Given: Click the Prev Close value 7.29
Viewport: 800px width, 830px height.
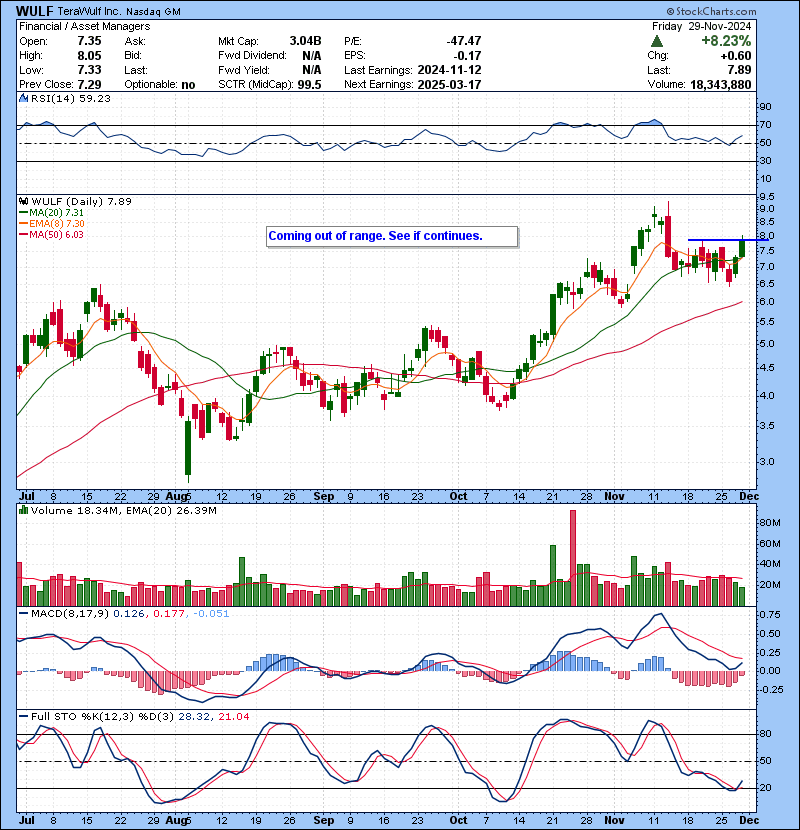Looking at the screenshot, I should click(89, 84).
